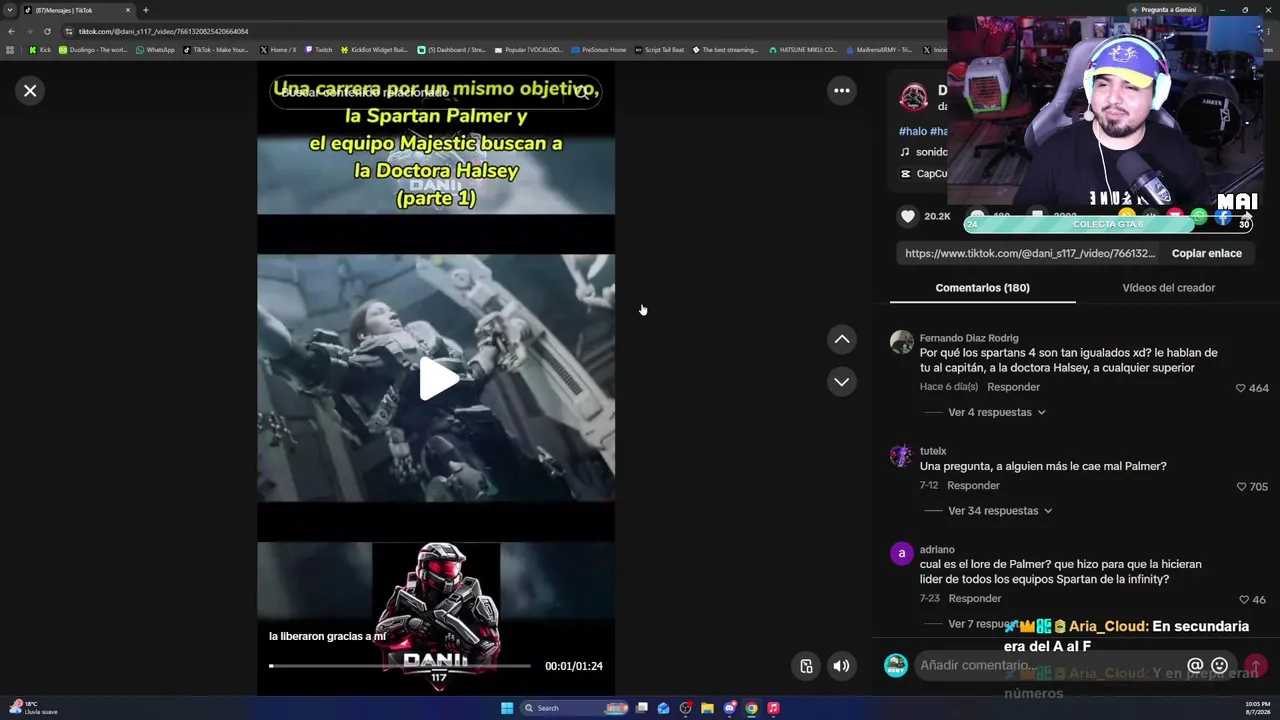The image size is (1280, 720).
Task: Post comment with the red arrow button
Action: [1256, 666]
